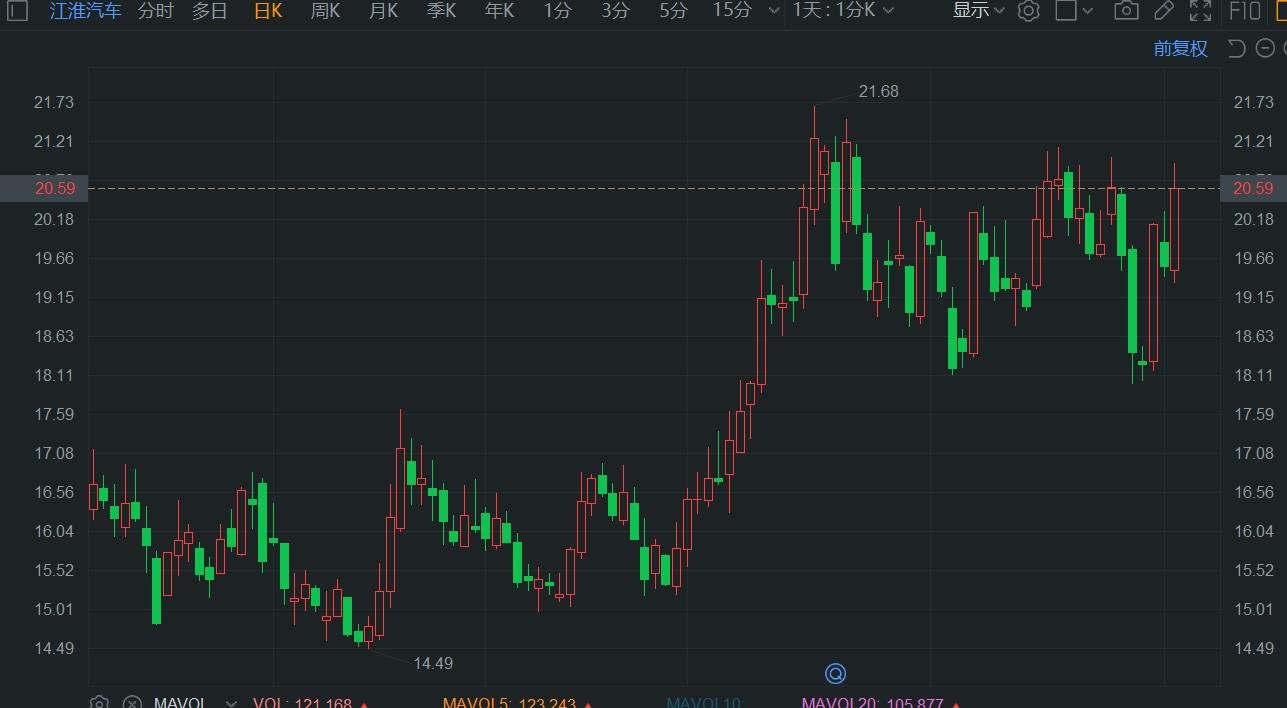Click the 17.59 label on left axis
The height and width of the screenshot is (708, 1287).
53,414
